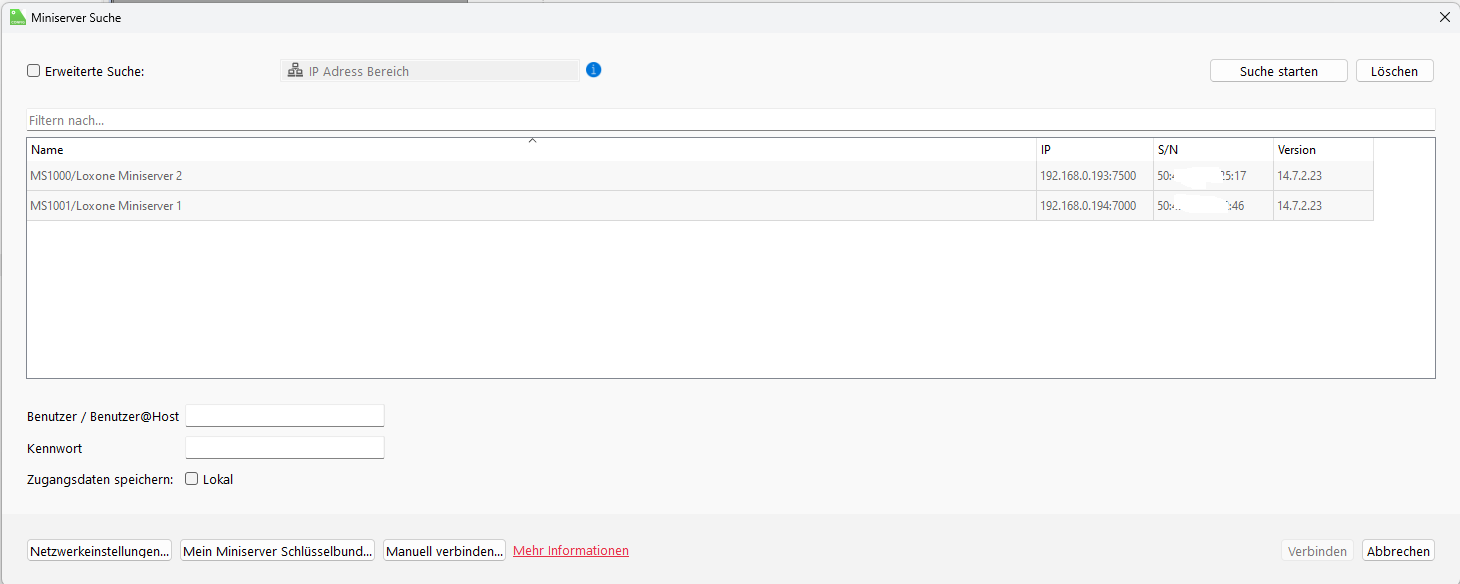Viewport: 1460px width, 584px height.
Task: Click IP cell 192.168.0.194:7000
Action: pos(1095,206)
